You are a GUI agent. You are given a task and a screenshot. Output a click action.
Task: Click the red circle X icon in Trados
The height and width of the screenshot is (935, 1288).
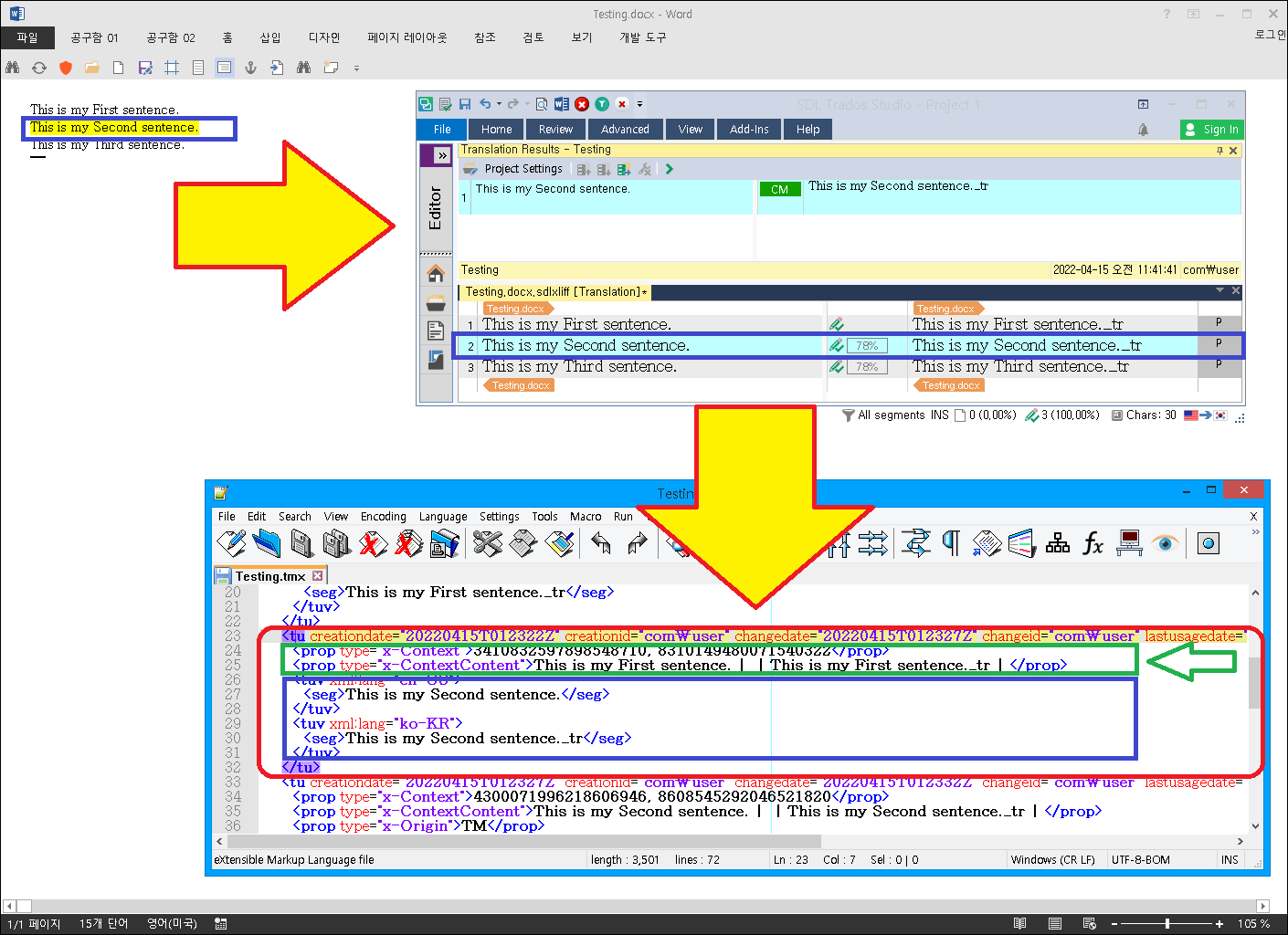point(582,104)
